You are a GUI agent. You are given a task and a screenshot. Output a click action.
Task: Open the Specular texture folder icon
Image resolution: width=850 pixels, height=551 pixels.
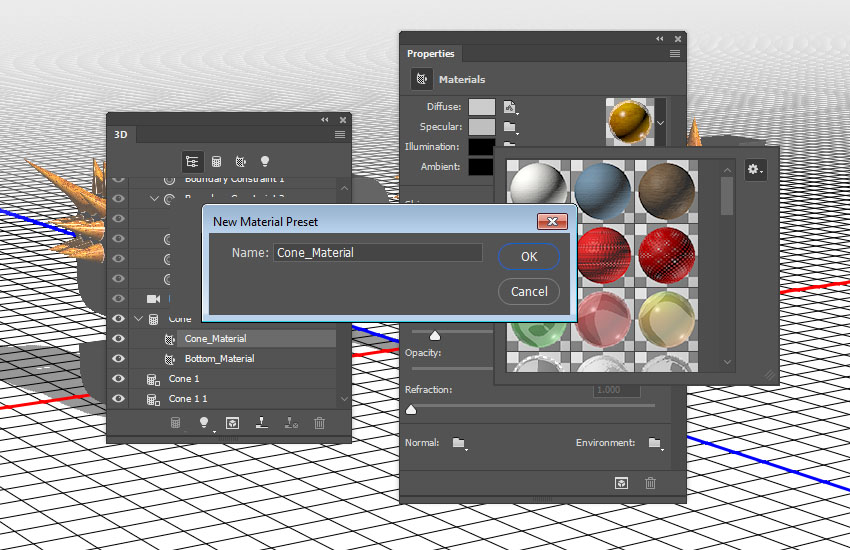[x=510, y=127]
